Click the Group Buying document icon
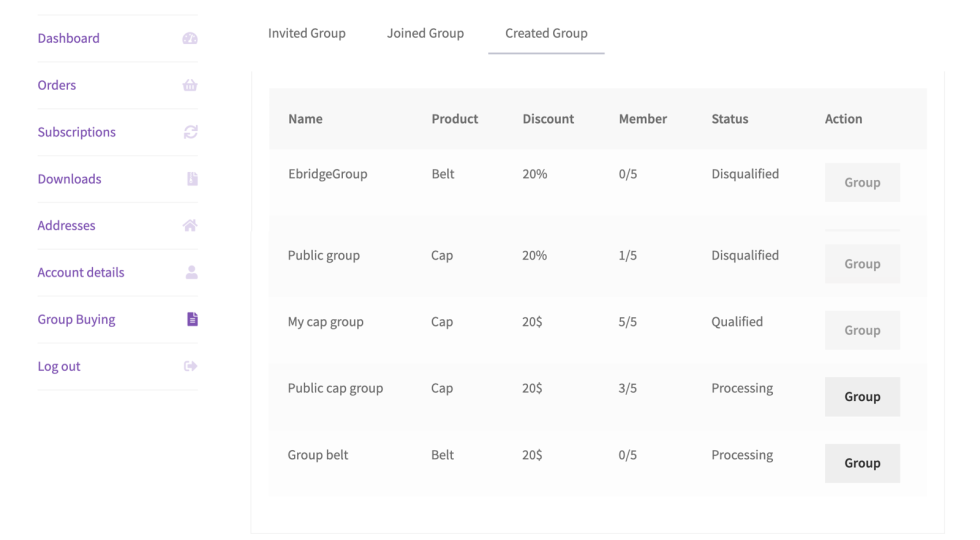Viewport: 980px width, 540px height. [x=192, y=319]
